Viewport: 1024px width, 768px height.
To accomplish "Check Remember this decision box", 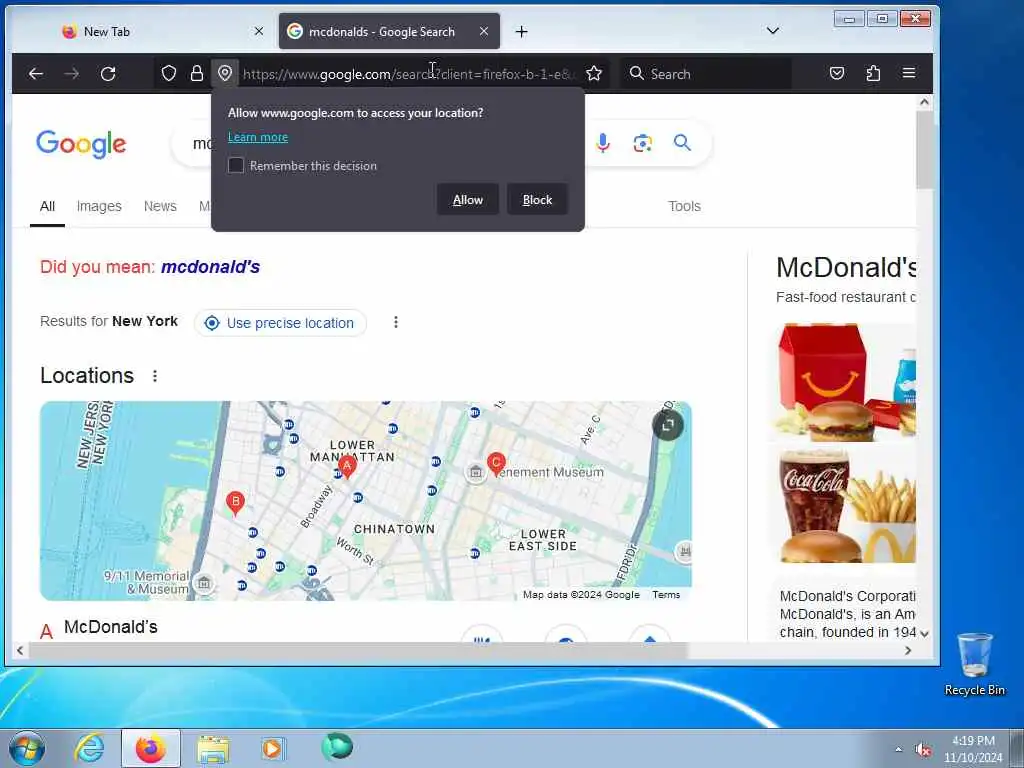I will point(236,165).
